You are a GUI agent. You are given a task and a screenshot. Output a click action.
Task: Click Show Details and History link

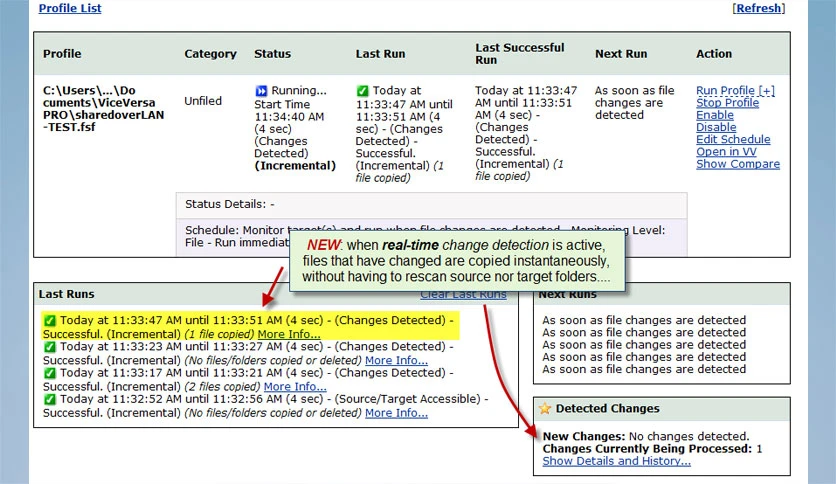pos(616,461)
